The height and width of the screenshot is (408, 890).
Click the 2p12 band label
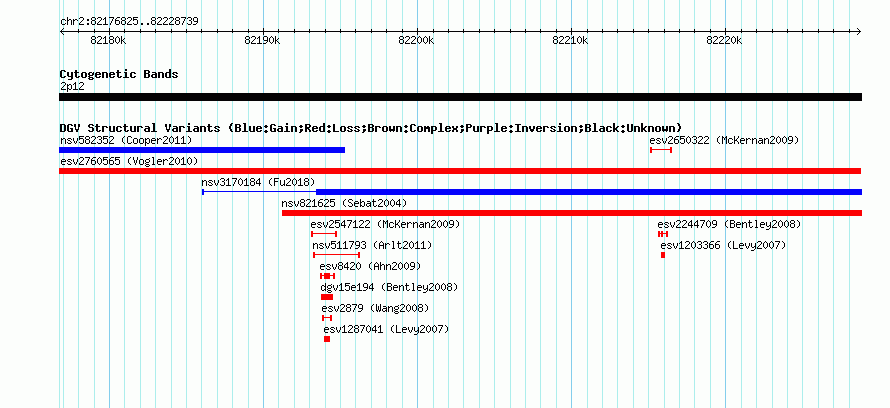tap(72, 86)
